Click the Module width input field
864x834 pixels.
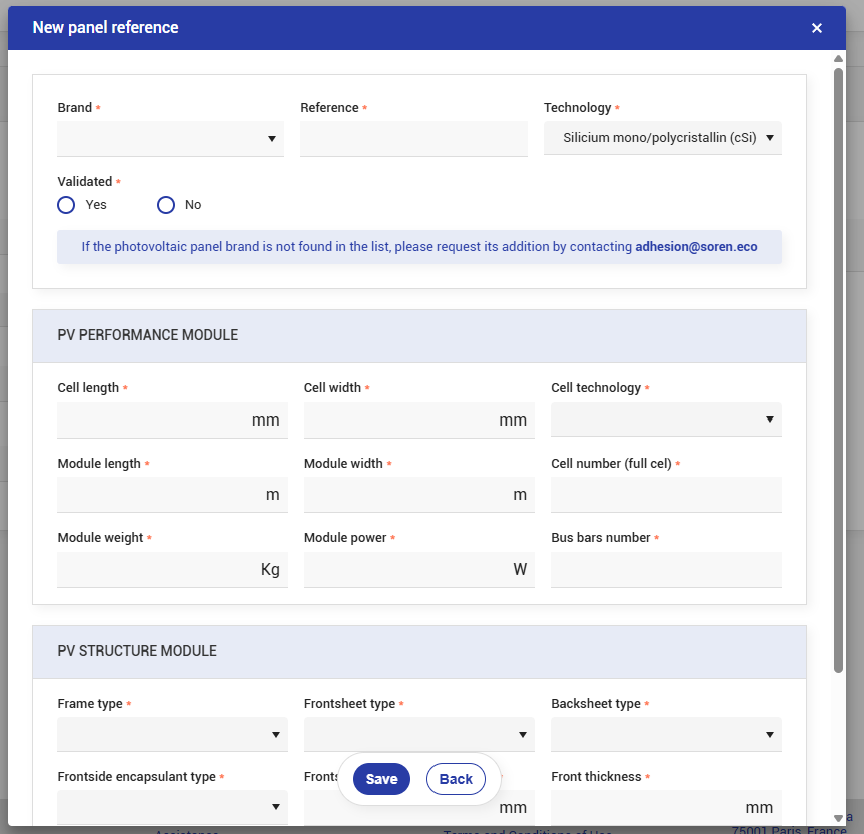406,495
